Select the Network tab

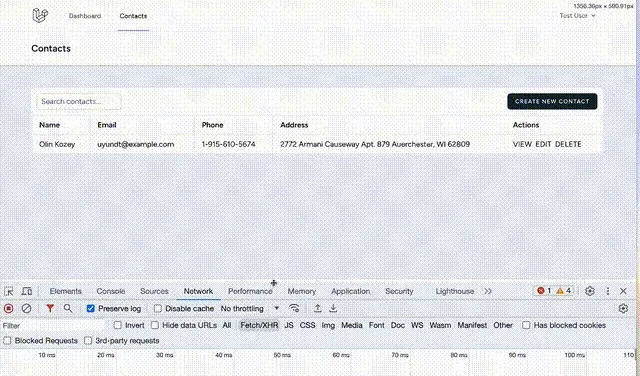click(x=198, y=291)
